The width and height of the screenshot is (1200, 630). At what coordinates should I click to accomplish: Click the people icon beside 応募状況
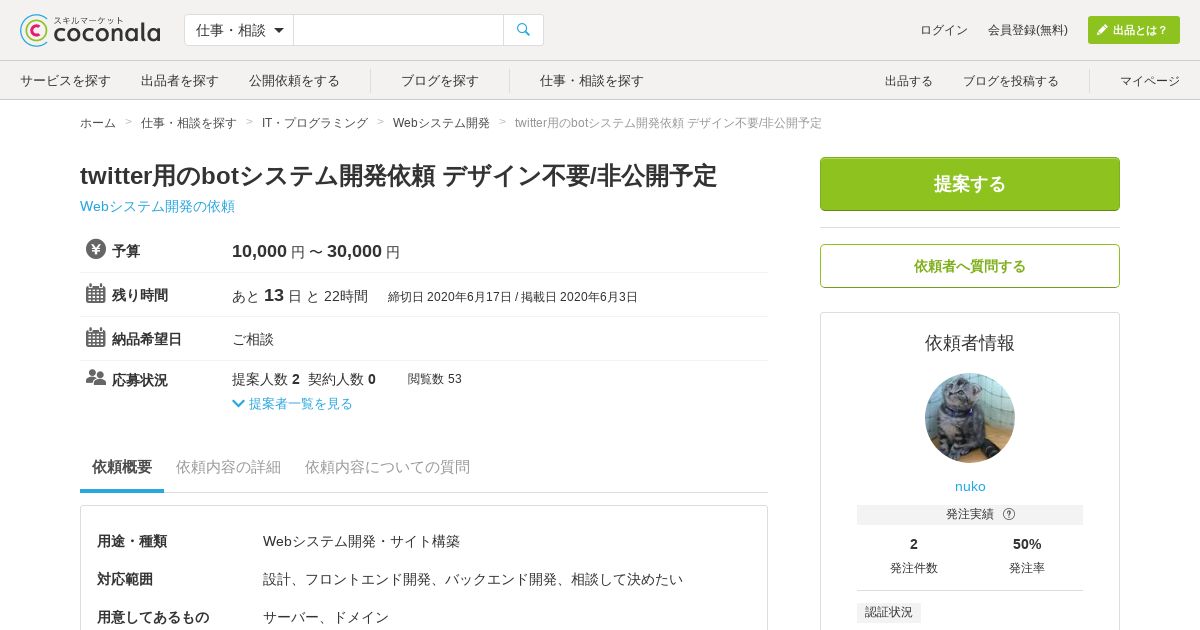coord(96,377)
